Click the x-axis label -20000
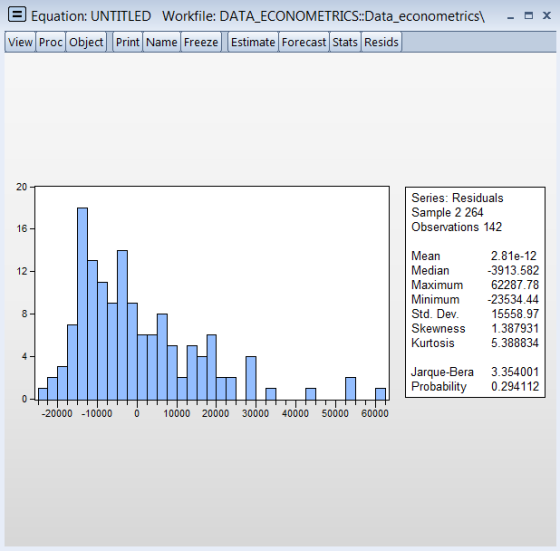 (57, 414)
